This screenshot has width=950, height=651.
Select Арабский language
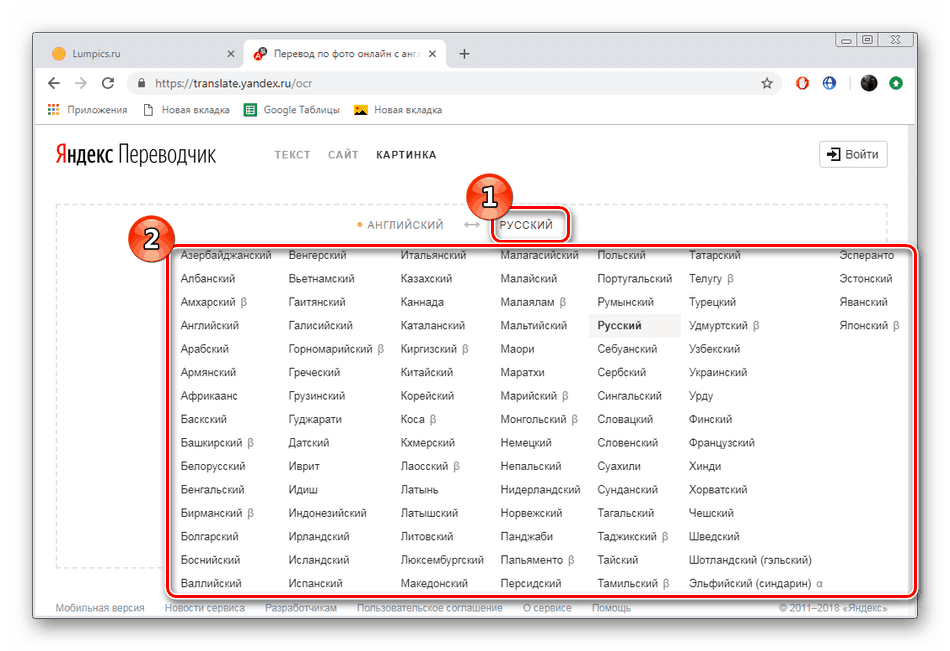pyautogui.click(x=205, y=349)
